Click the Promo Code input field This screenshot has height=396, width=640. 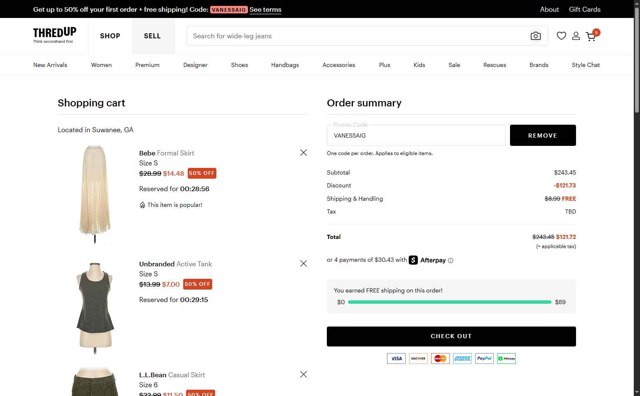tap(416, 136)
